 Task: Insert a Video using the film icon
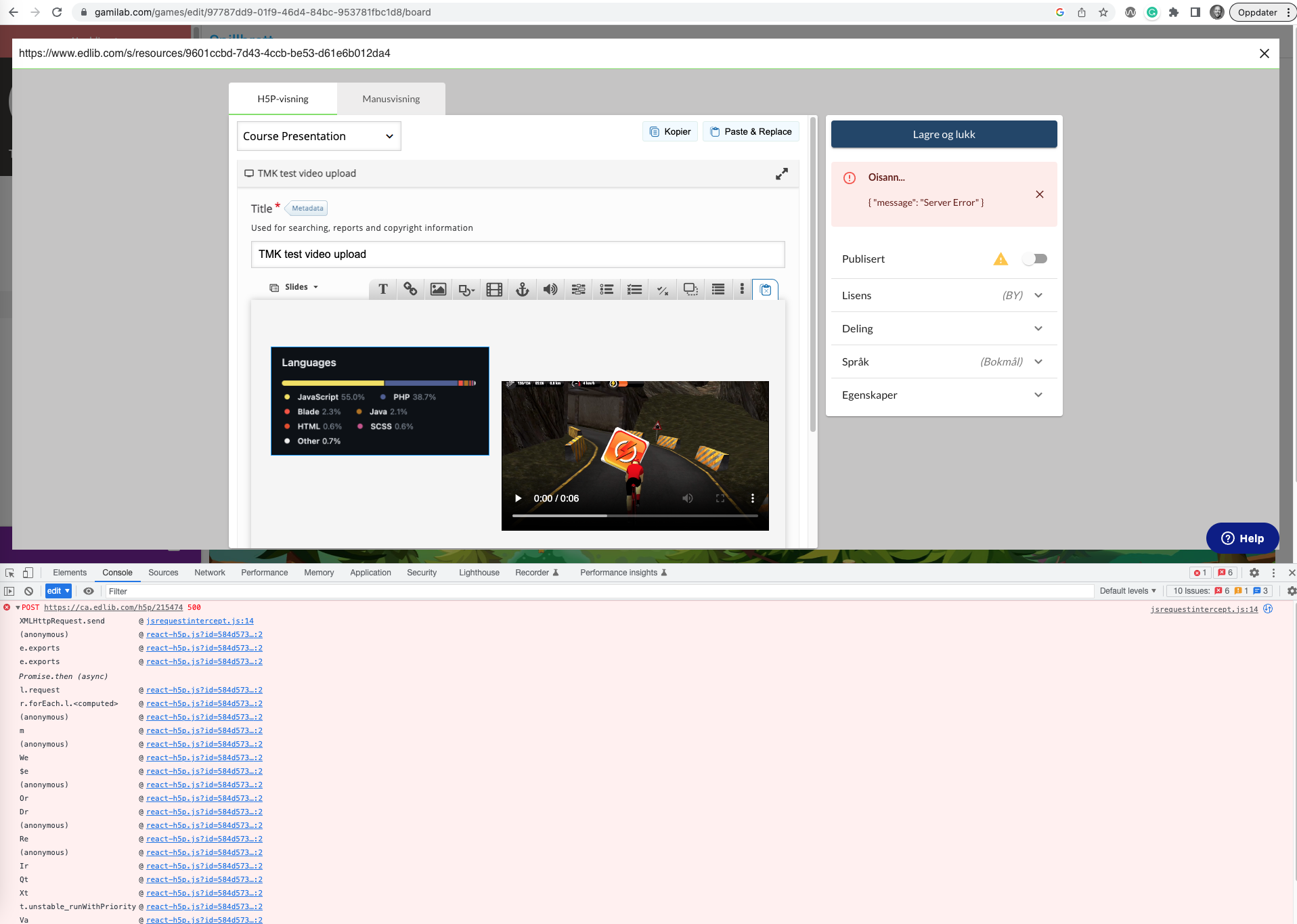click(x=493, y=289)
